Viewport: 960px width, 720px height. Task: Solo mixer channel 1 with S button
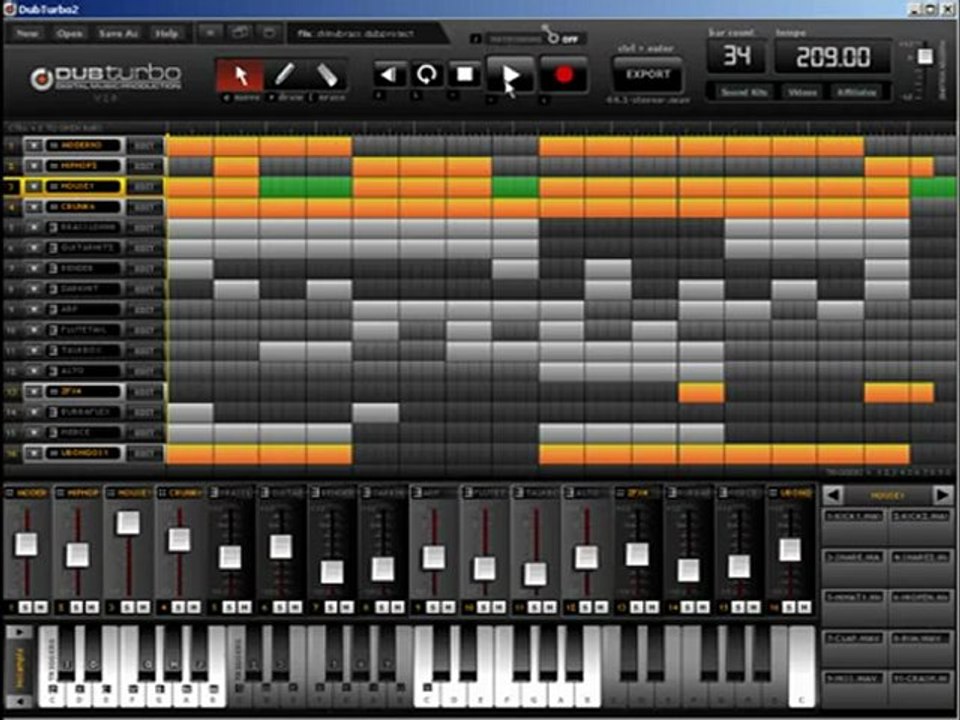click(25, 607)
